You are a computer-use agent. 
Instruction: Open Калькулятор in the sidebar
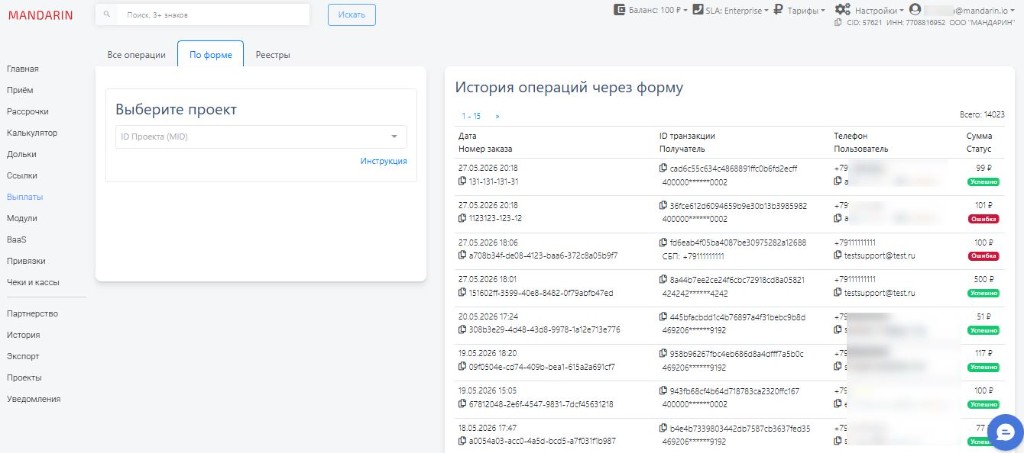pos(32,133)
